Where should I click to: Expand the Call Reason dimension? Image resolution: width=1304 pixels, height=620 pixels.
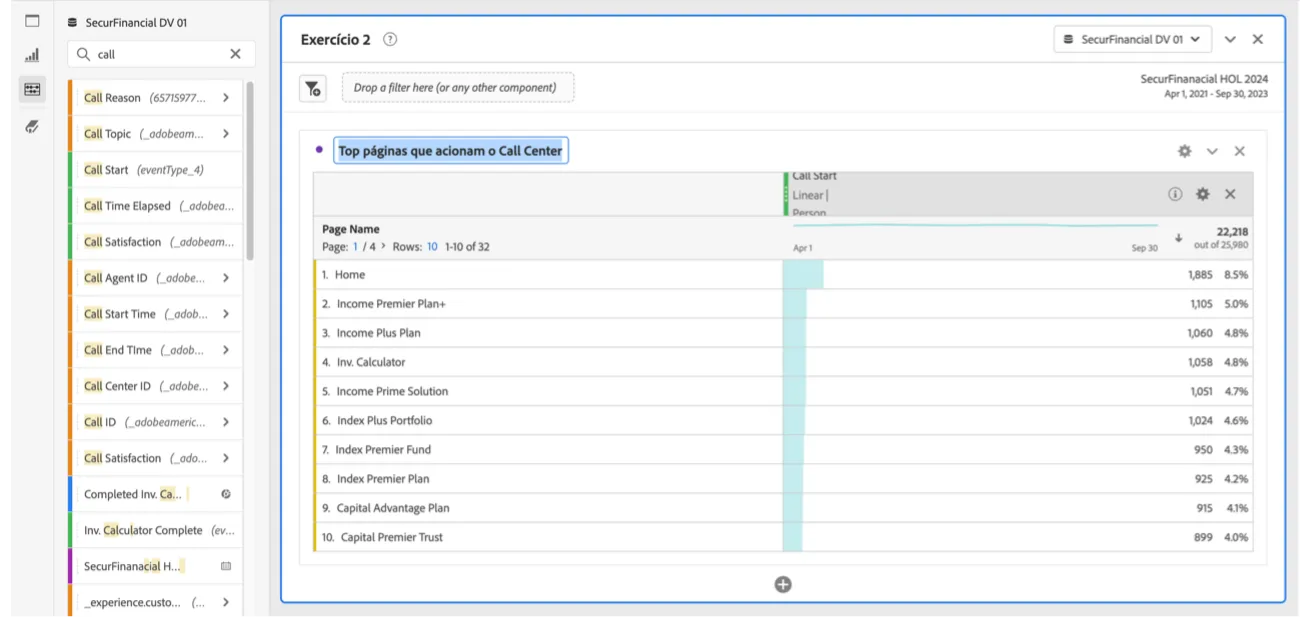point(226,98)
